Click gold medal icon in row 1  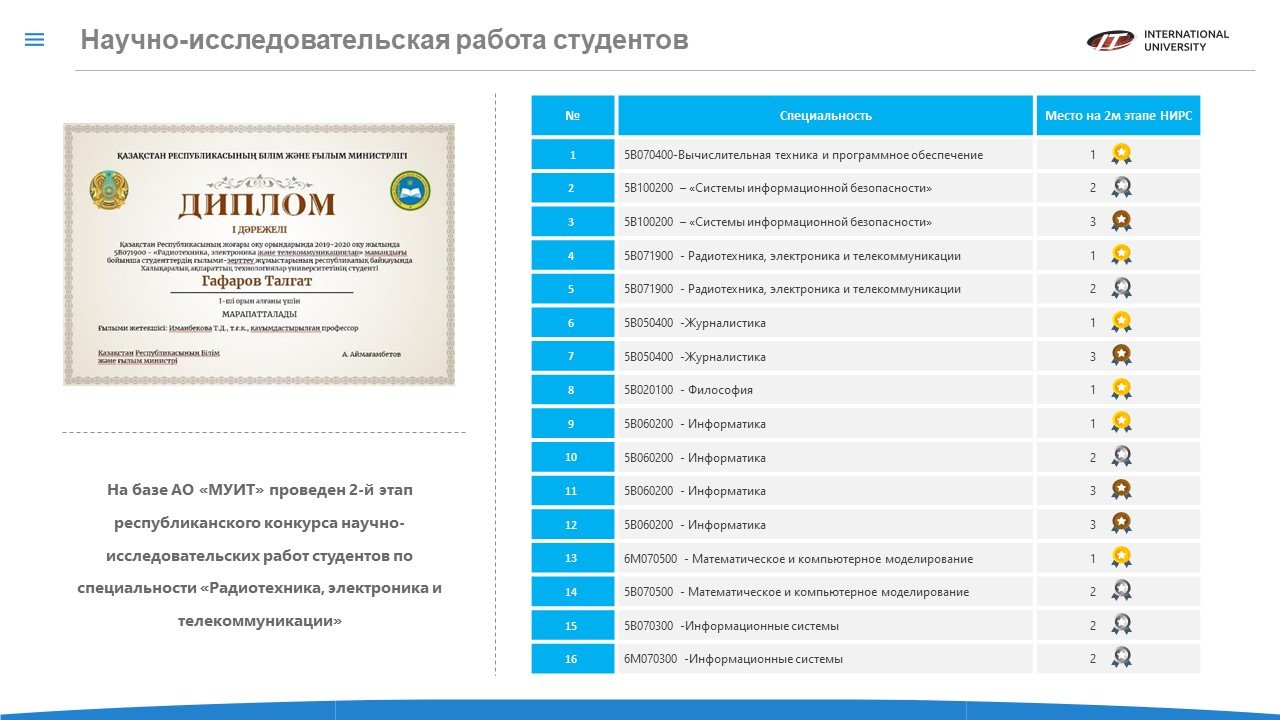pyautogui.click(x=1122, y=155)
